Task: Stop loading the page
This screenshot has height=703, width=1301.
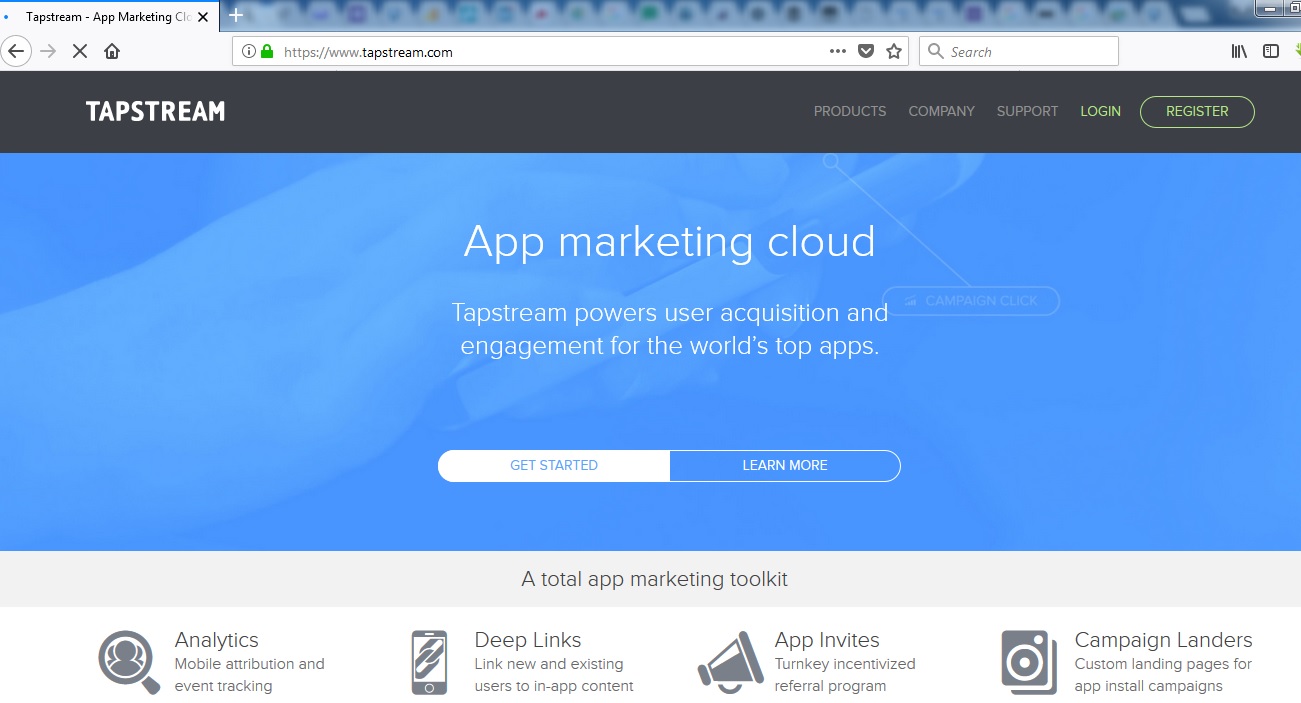Action: click(80, 51)
